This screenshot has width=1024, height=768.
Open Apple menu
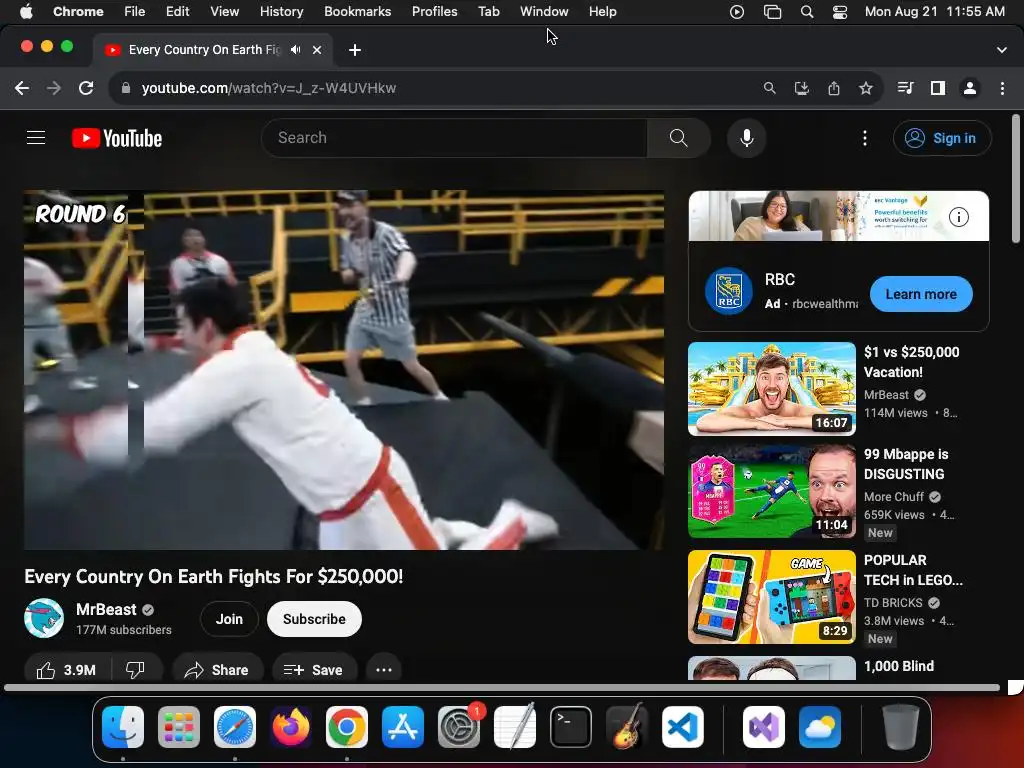pyautogui.click(x=26, y=11)
